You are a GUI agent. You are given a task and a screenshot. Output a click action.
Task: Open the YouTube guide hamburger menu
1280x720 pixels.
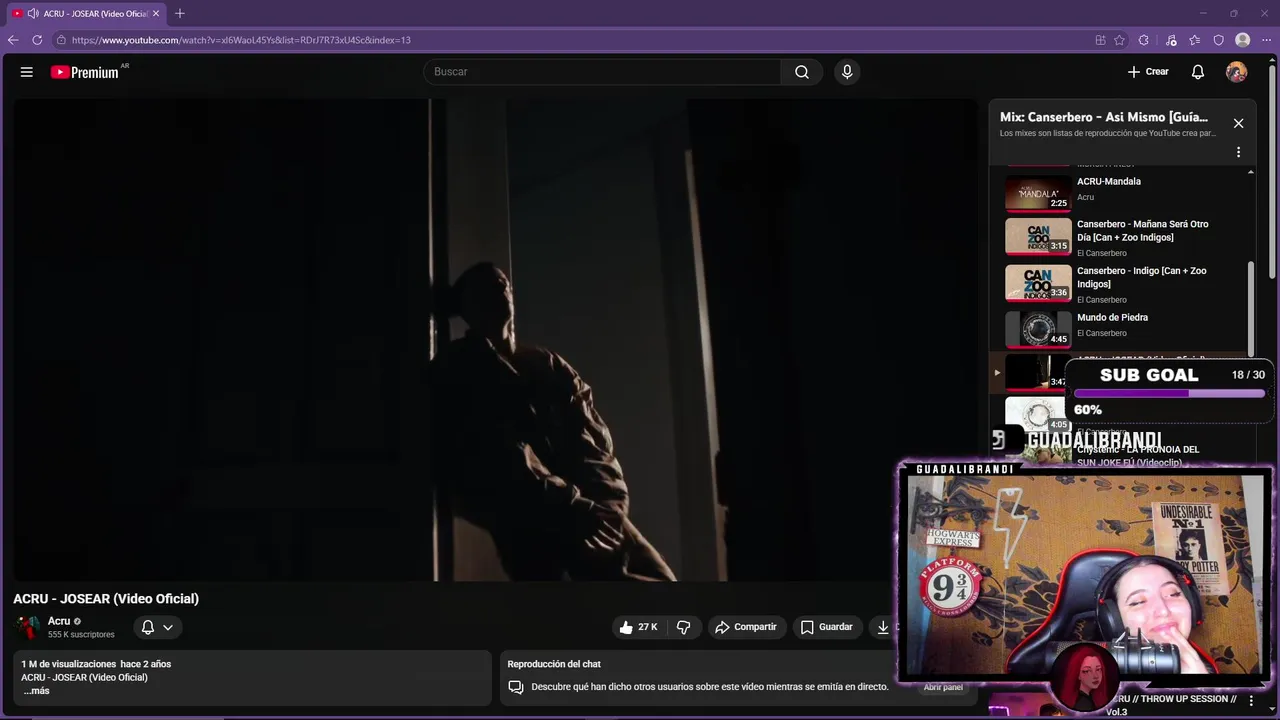click(27, 72)
